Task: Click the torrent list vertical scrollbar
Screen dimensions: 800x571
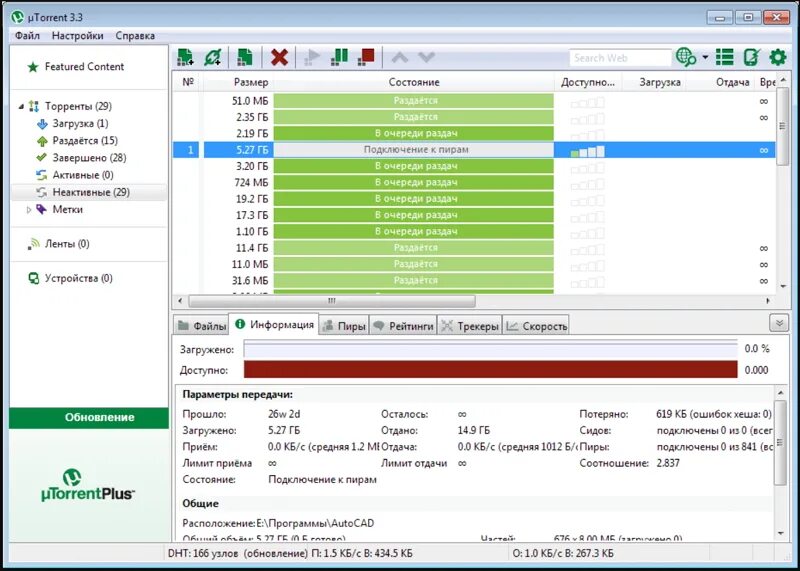Action: pyautogui.click(x=783, y=126)
